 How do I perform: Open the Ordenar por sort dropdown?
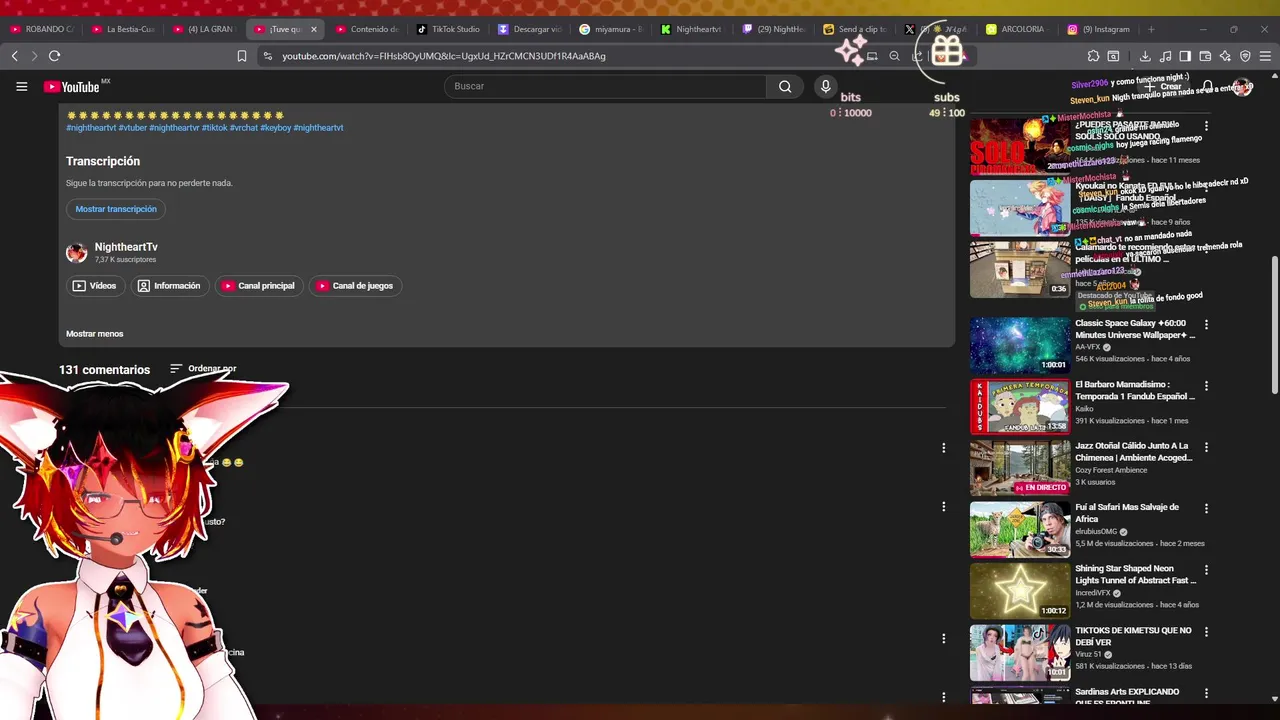coord(203,369)
